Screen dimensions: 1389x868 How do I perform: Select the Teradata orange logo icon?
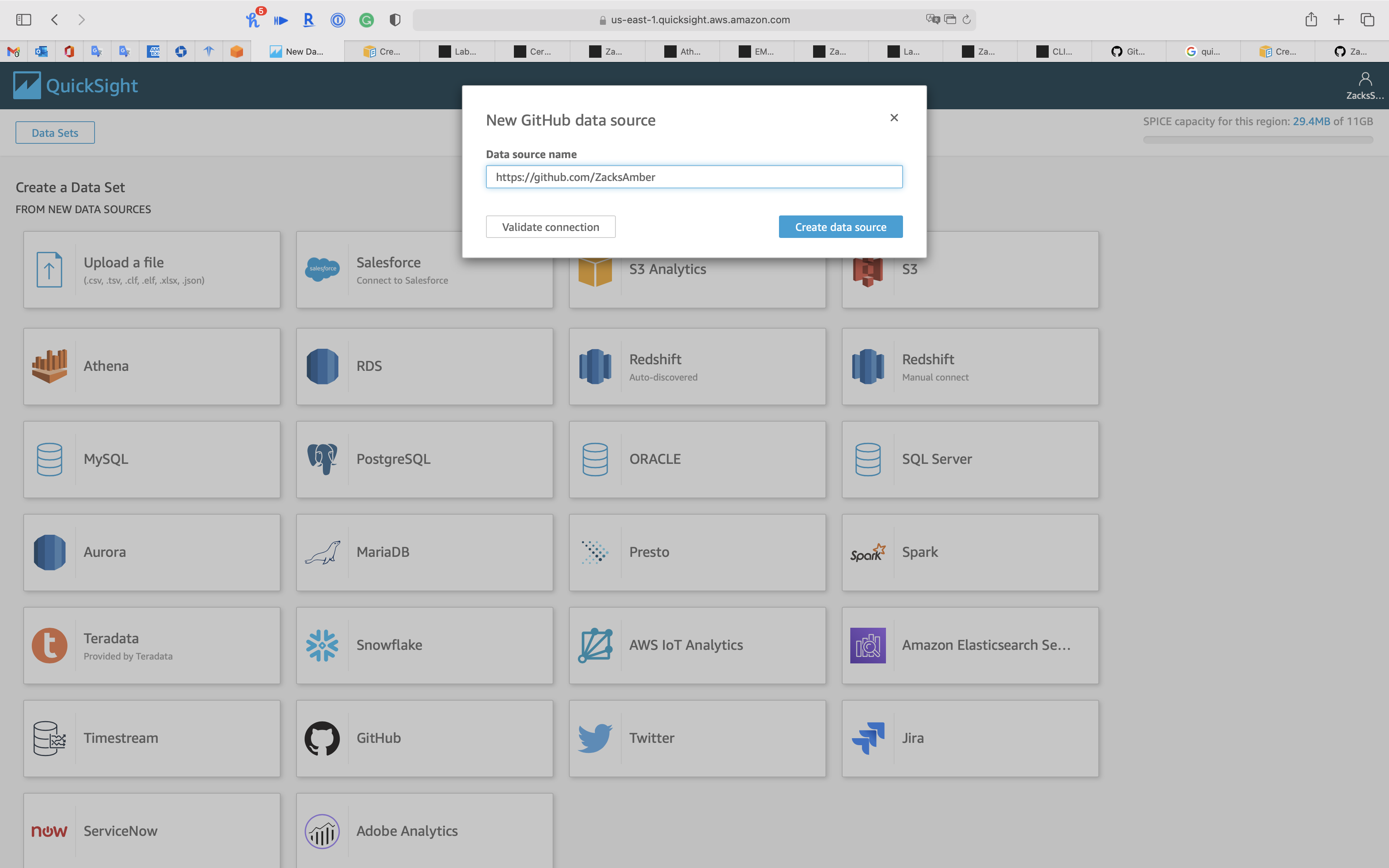49,645
